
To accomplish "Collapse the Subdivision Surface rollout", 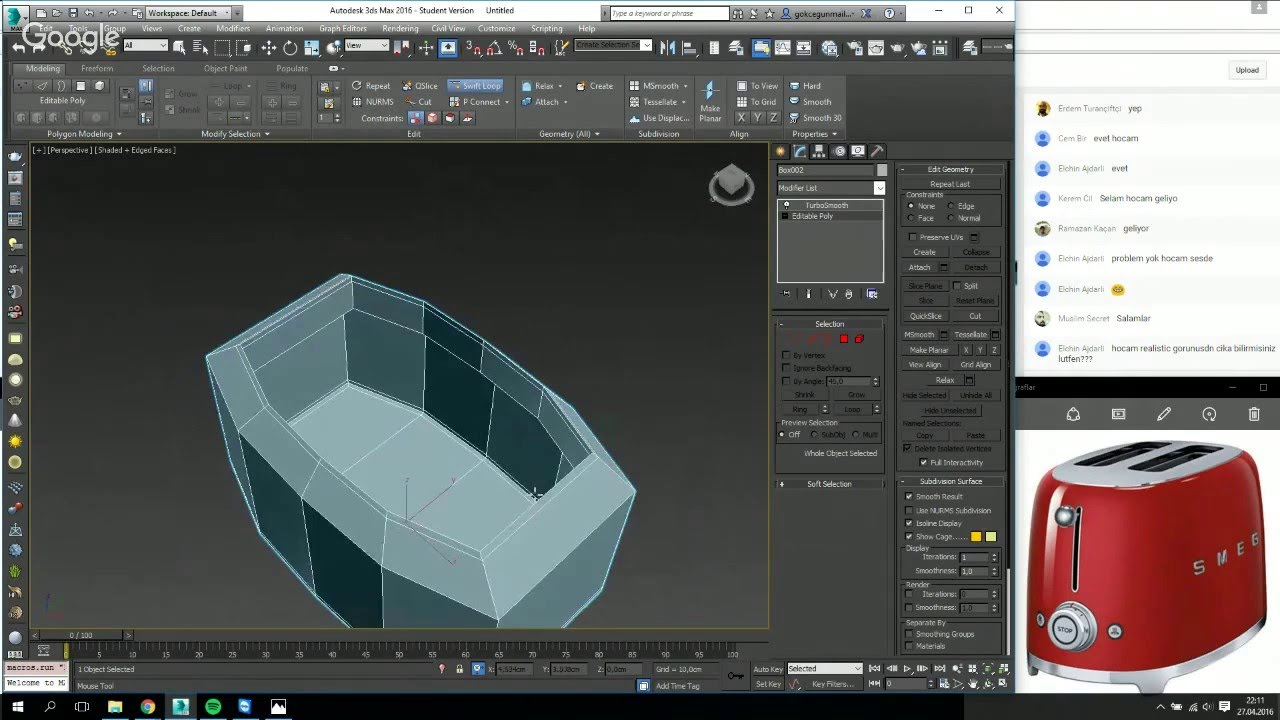I will click(x=949, y=482).
